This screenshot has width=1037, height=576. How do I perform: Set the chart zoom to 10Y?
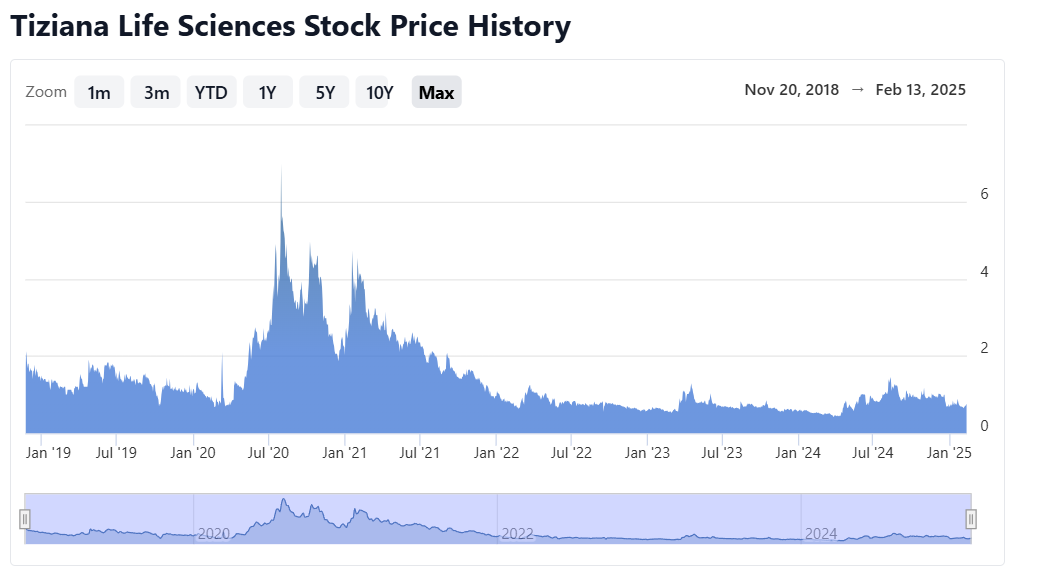[x=379, y=93]
